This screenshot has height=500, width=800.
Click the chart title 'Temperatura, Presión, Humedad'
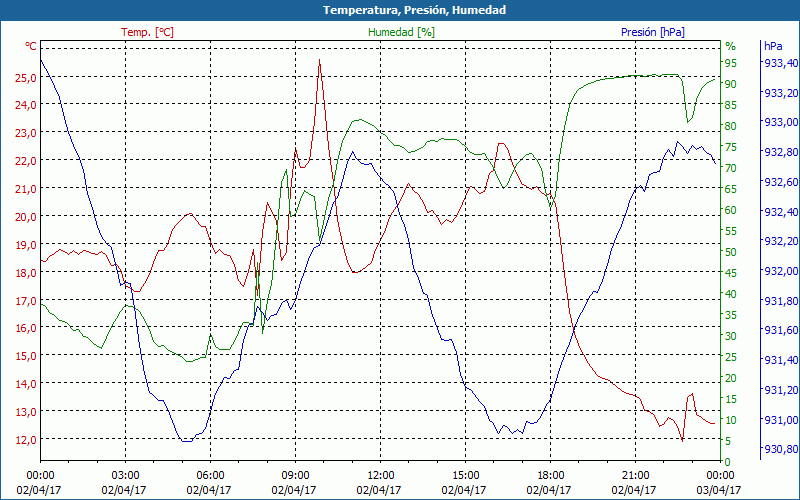pyautogui.click(x=414, y=10)
